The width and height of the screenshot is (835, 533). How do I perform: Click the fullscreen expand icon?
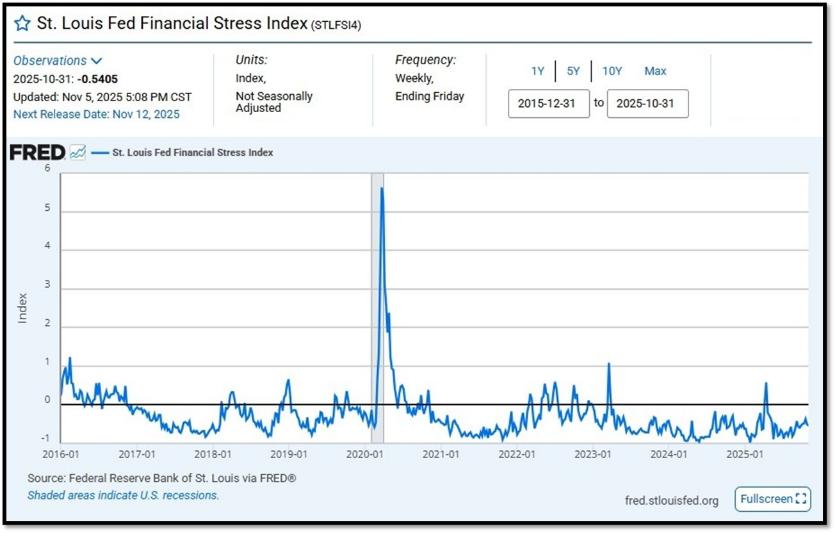(x=800, y=499)
